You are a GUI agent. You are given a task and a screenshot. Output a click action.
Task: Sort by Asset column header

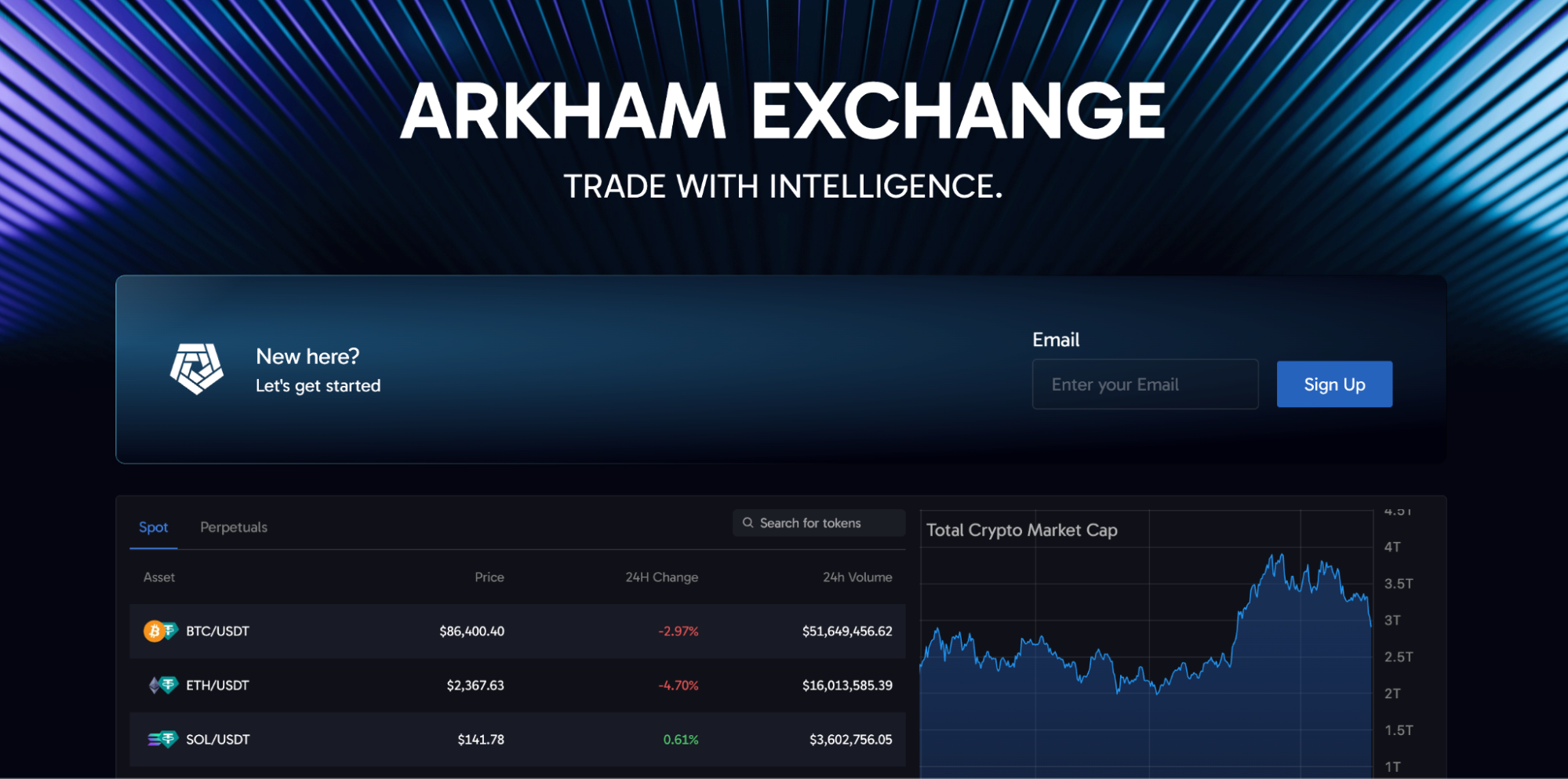[159, 577]
